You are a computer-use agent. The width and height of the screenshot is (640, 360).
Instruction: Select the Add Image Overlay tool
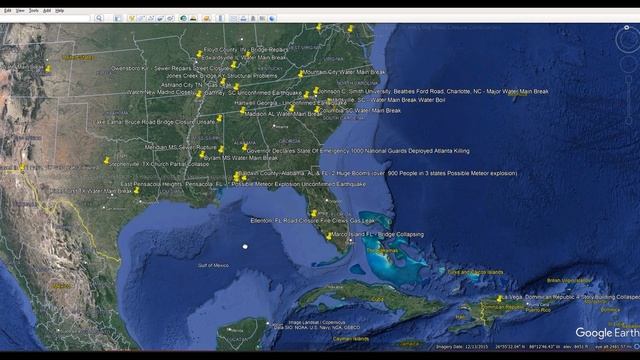161,18
